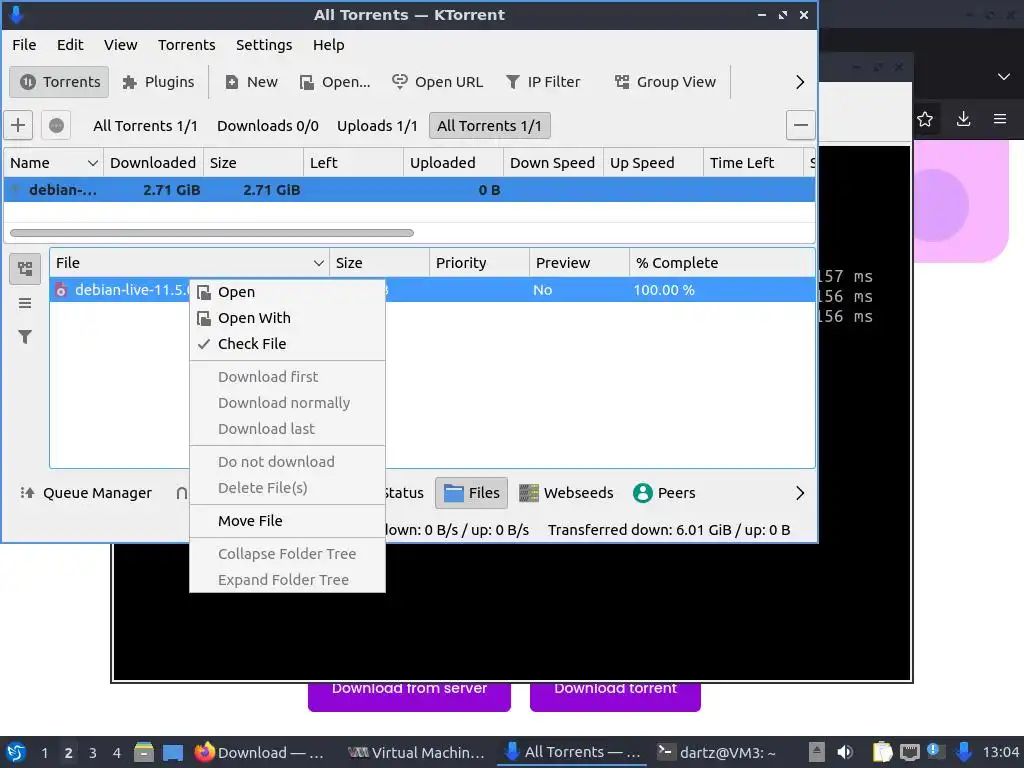Open the Peers tab
The image size is (1024, 768).
click(664, 493)
